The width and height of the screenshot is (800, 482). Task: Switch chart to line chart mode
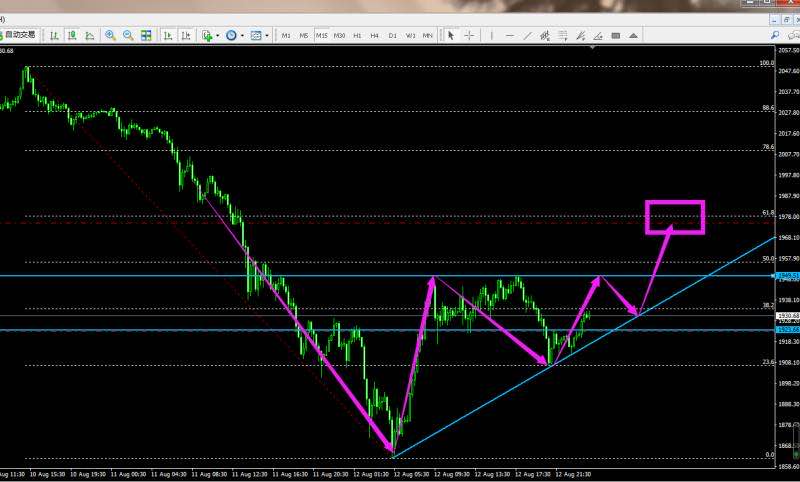coord(90,35)
